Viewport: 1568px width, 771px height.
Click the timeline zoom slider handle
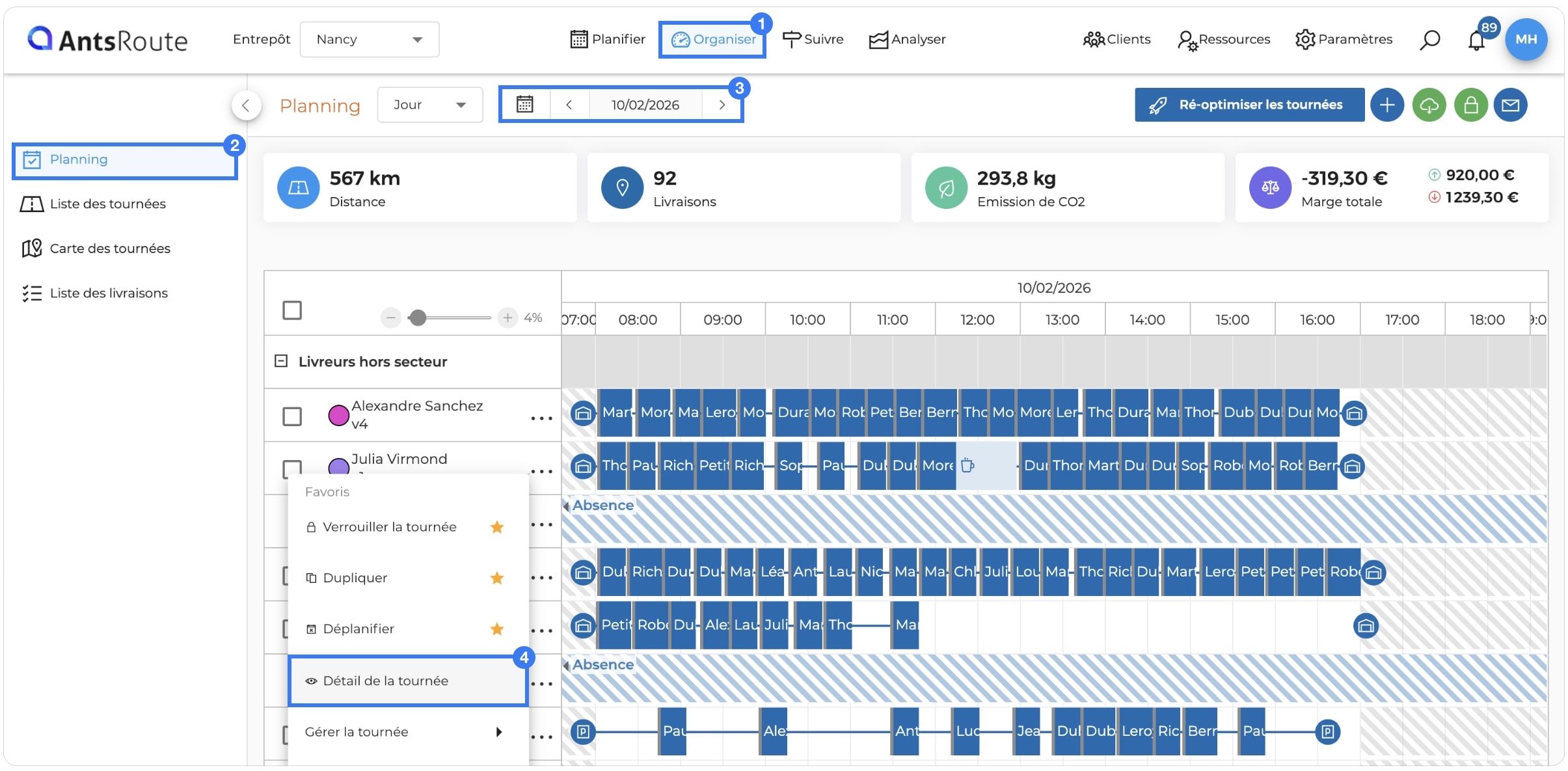tap(418, 318)
